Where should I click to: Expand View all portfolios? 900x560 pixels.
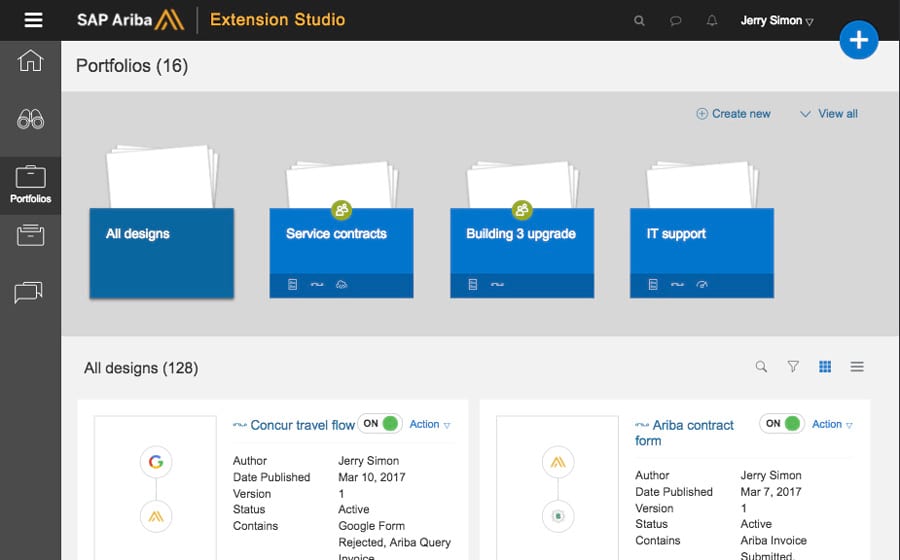(x=829, y=114)
